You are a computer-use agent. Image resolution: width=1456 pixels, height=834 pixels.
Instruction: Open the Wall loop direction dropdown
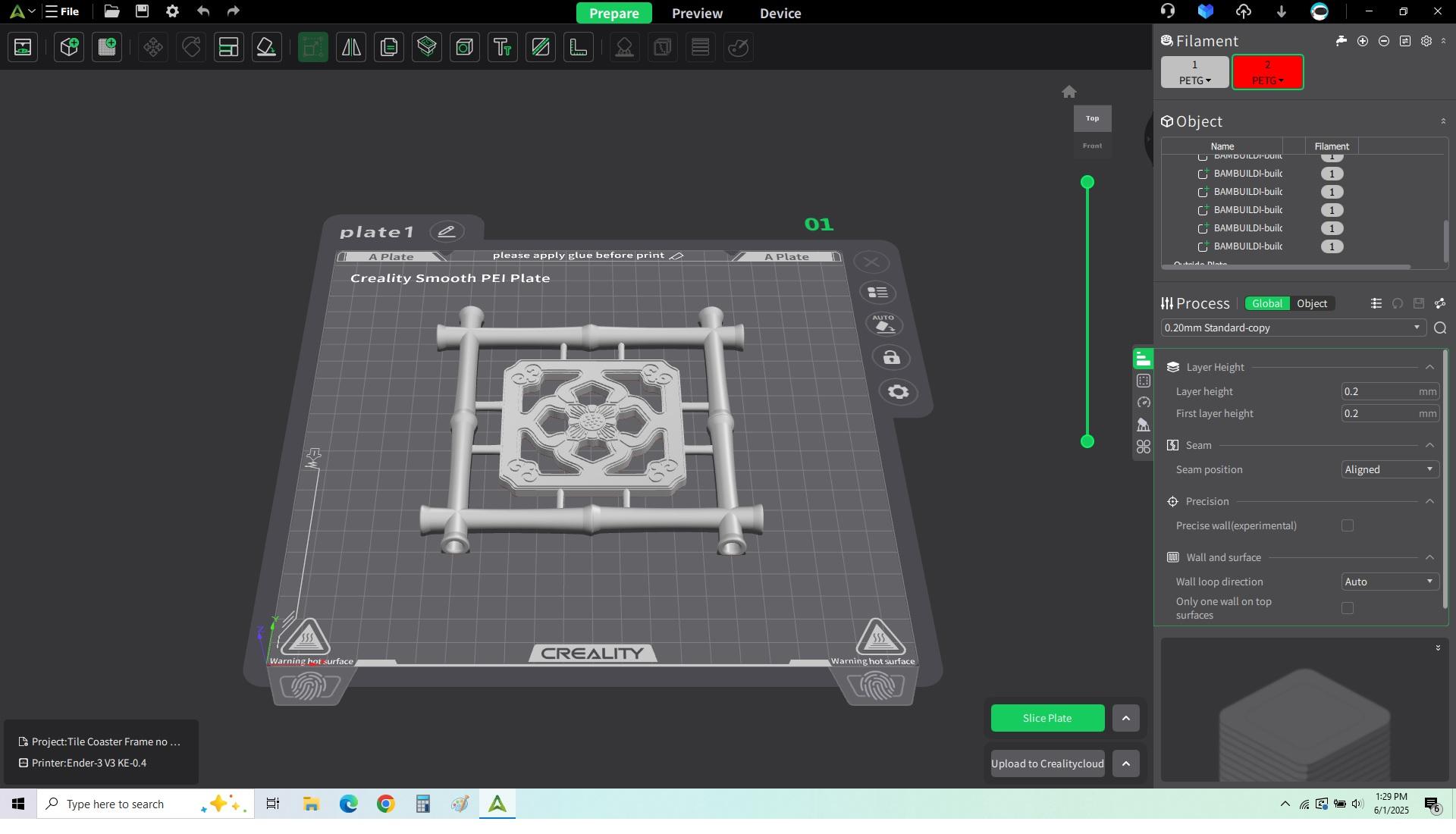1389,582
